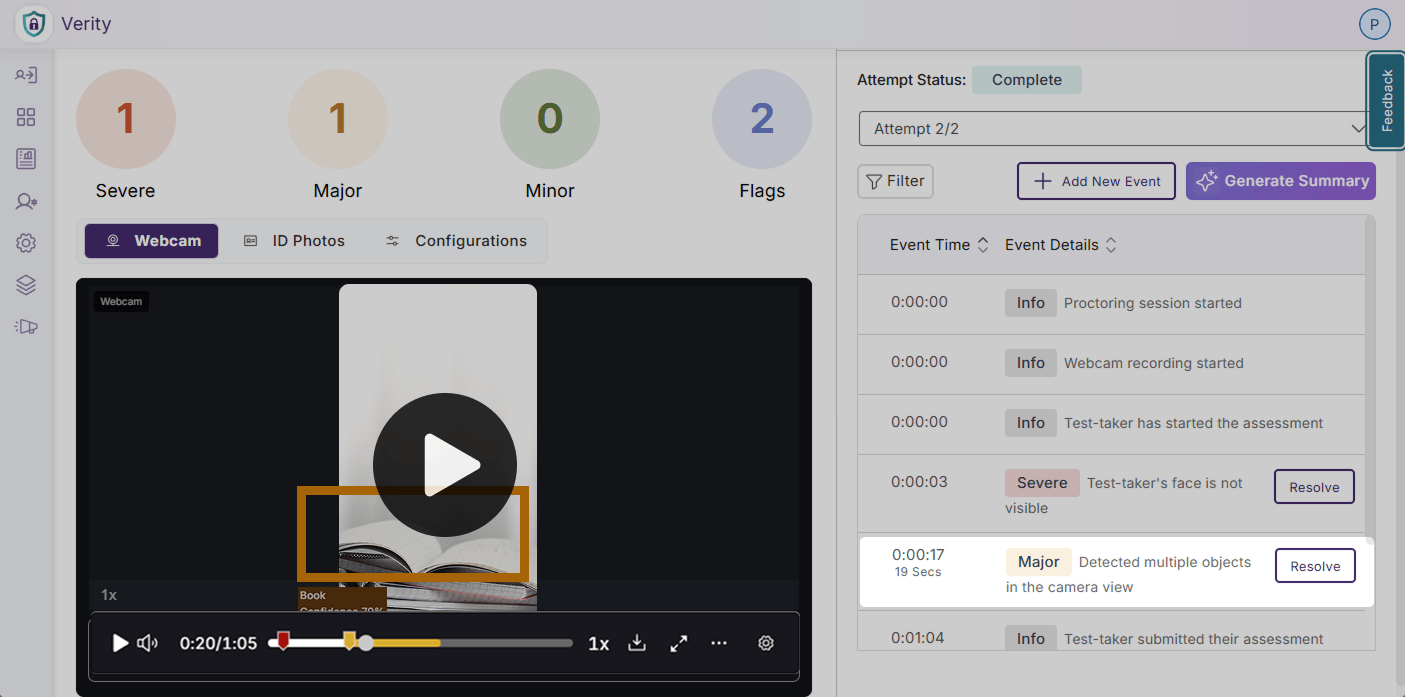Select the Proctoring session started event
This screenshot has width=1405, height=697.
pos(1111,304)
